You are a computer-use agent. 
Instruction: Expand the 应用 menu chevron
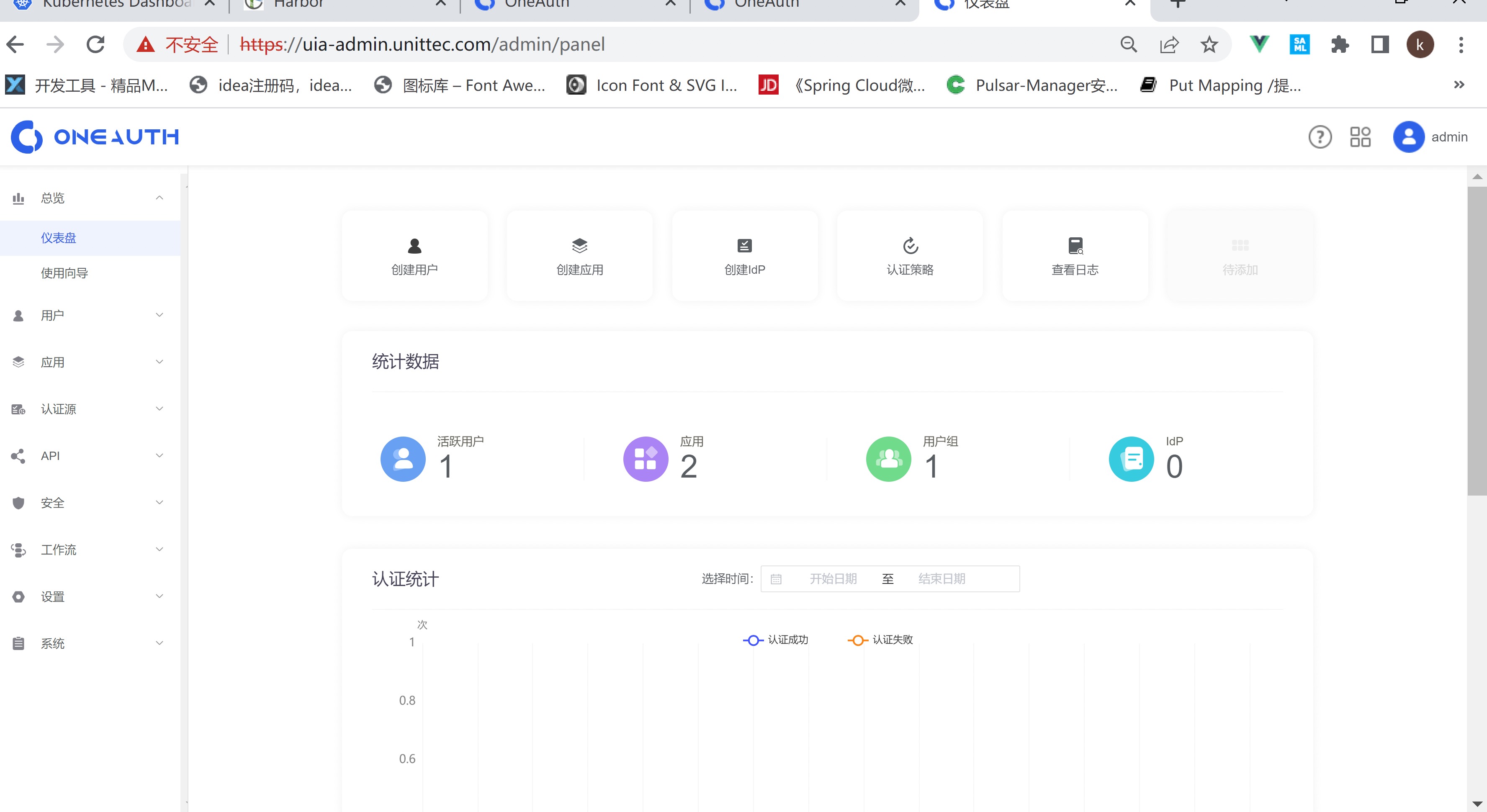160,362
